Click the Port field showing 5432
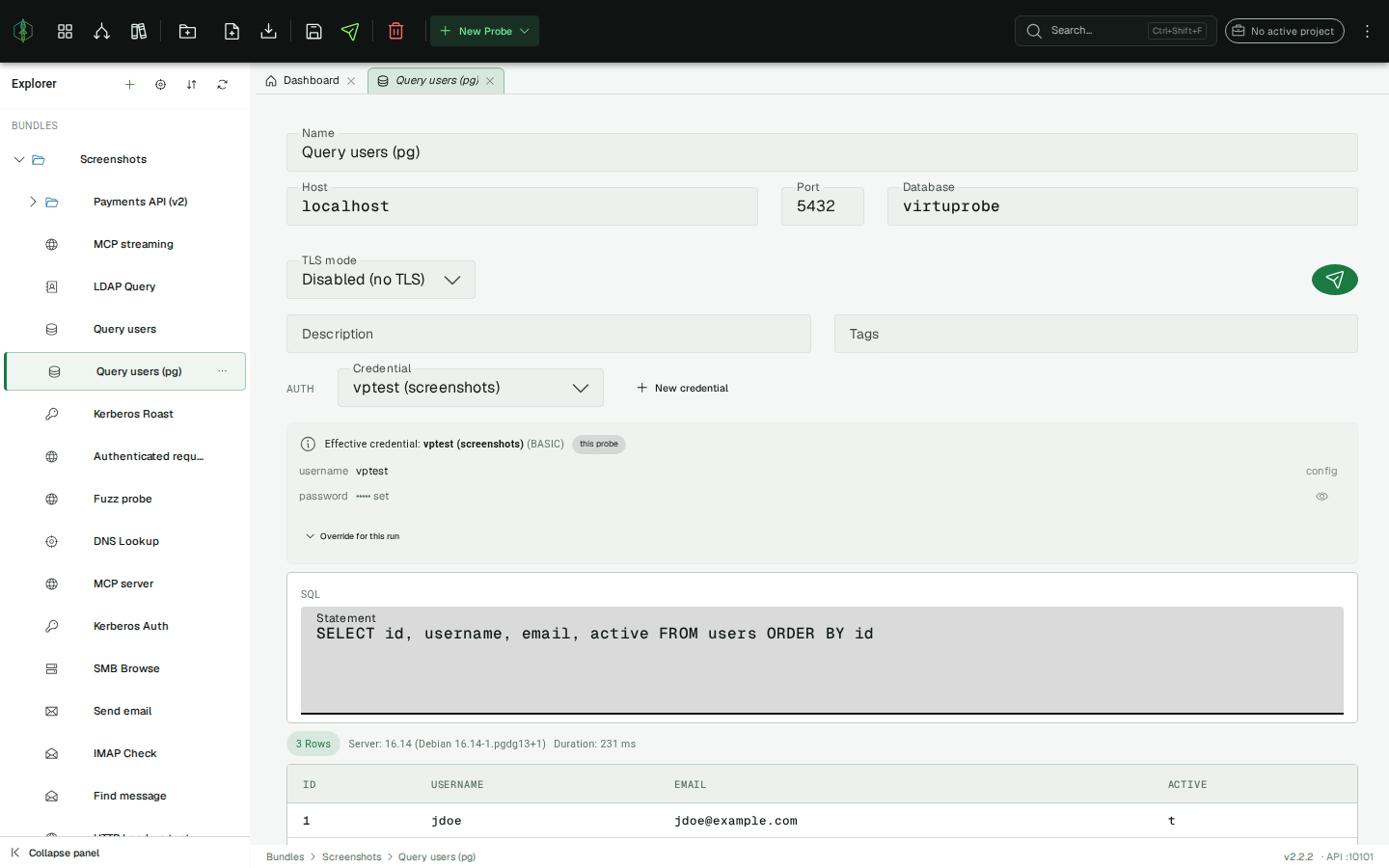Image resolution: width=1389 pixels, height=868 pixels. pyautogui.click(x=823, y=206)
